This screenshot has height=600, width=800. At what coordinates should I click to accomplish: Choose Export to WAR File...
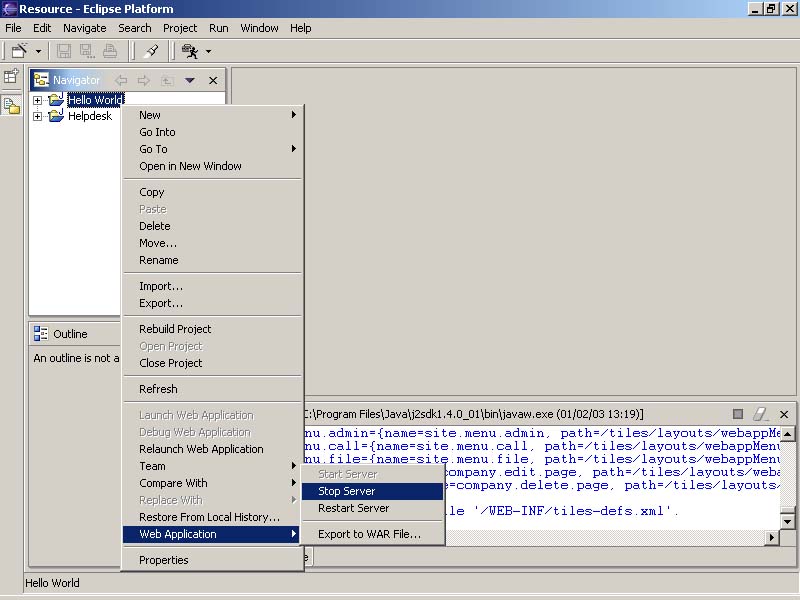point(372,534)
